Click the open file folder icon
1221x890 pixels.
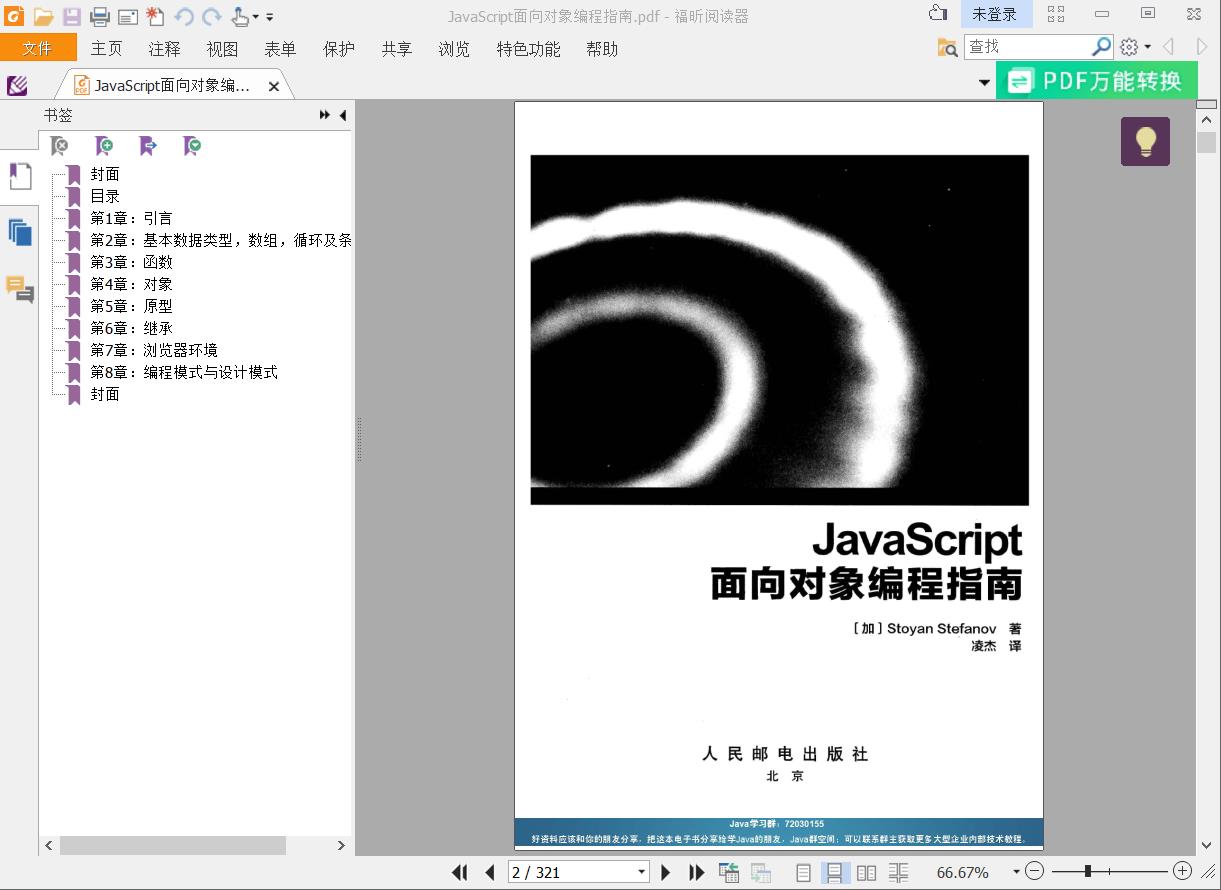point(43,16)
